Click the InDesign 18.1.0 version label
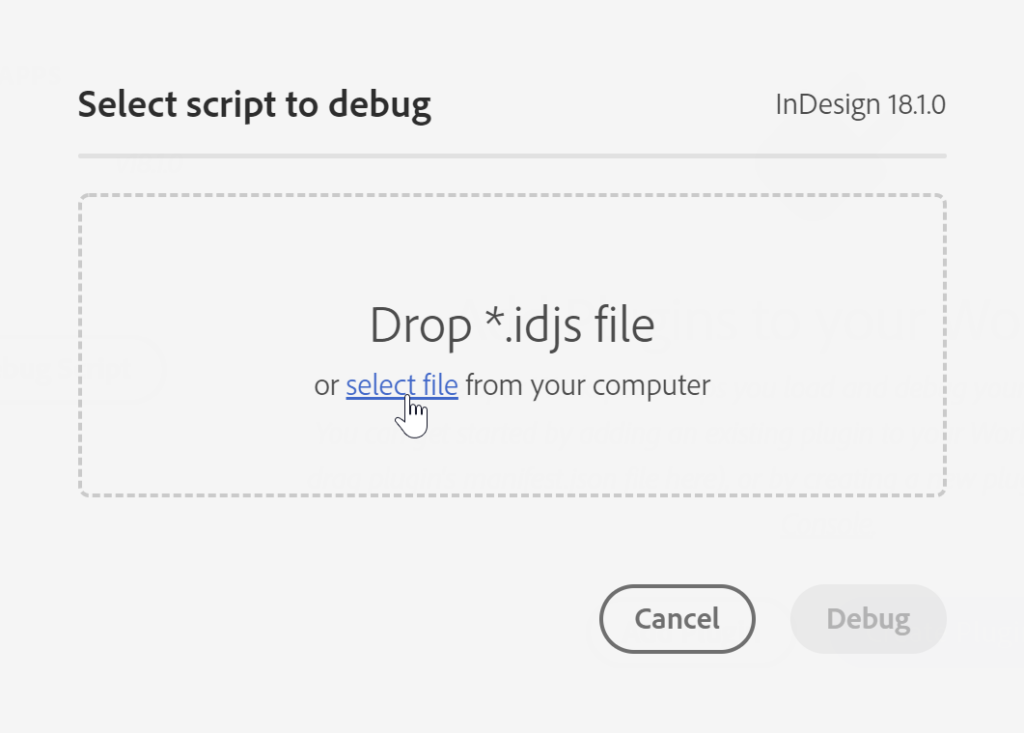The height and width of the screenshot is (733, 1024). pos(860,104)
